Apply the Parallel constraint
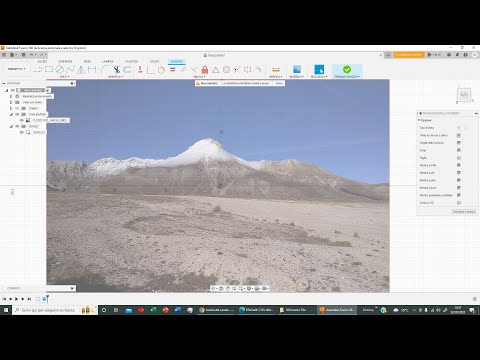The image size is (480, 360). click(x=183, y=69)
